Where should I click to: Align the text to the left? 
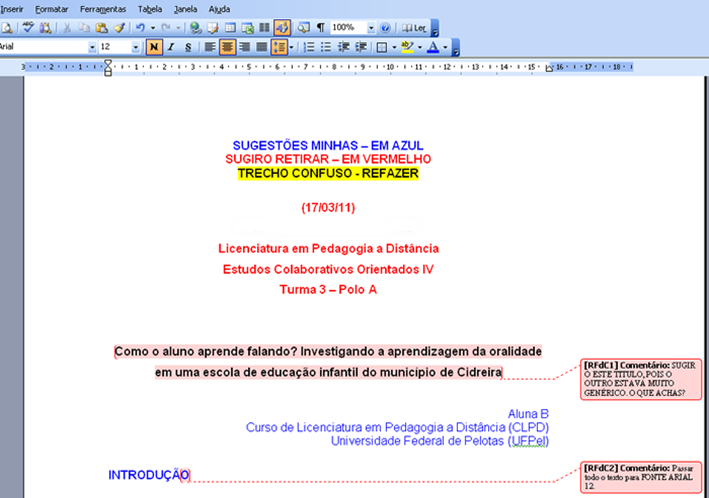pos(210,47)
